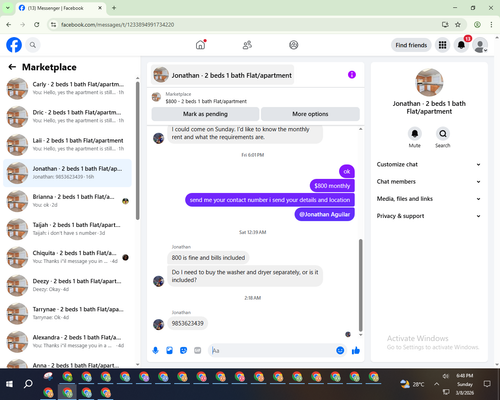The width and height of the screenshot is (500, 400).
Task: Open the site information icon in the address bar
Action: [53, 25]
